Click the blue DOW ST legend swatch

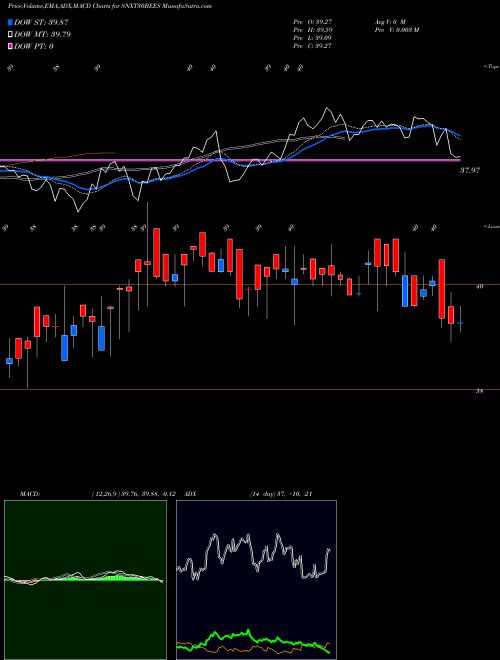pos(11,22)
